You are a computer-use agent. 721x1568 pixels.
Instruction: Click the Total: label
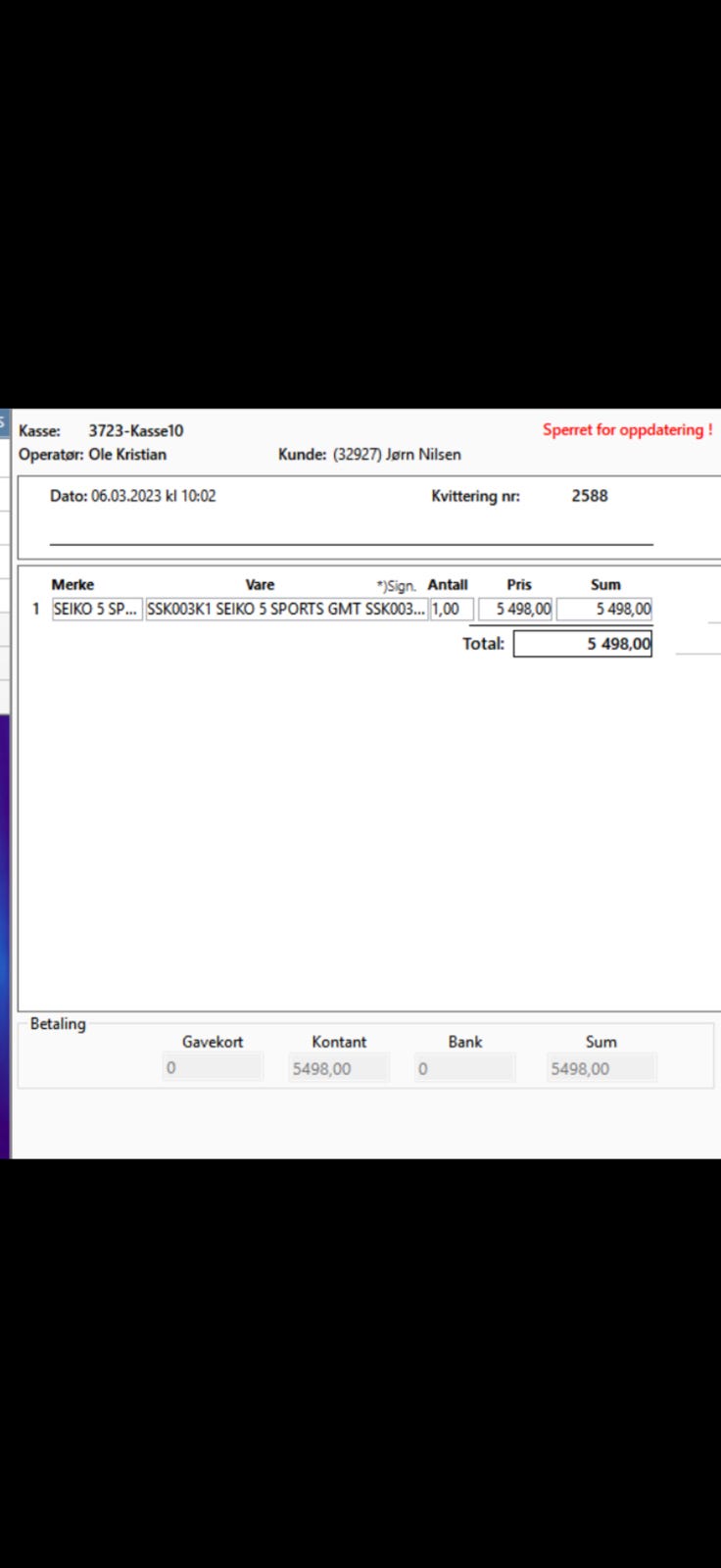(484, 644)
